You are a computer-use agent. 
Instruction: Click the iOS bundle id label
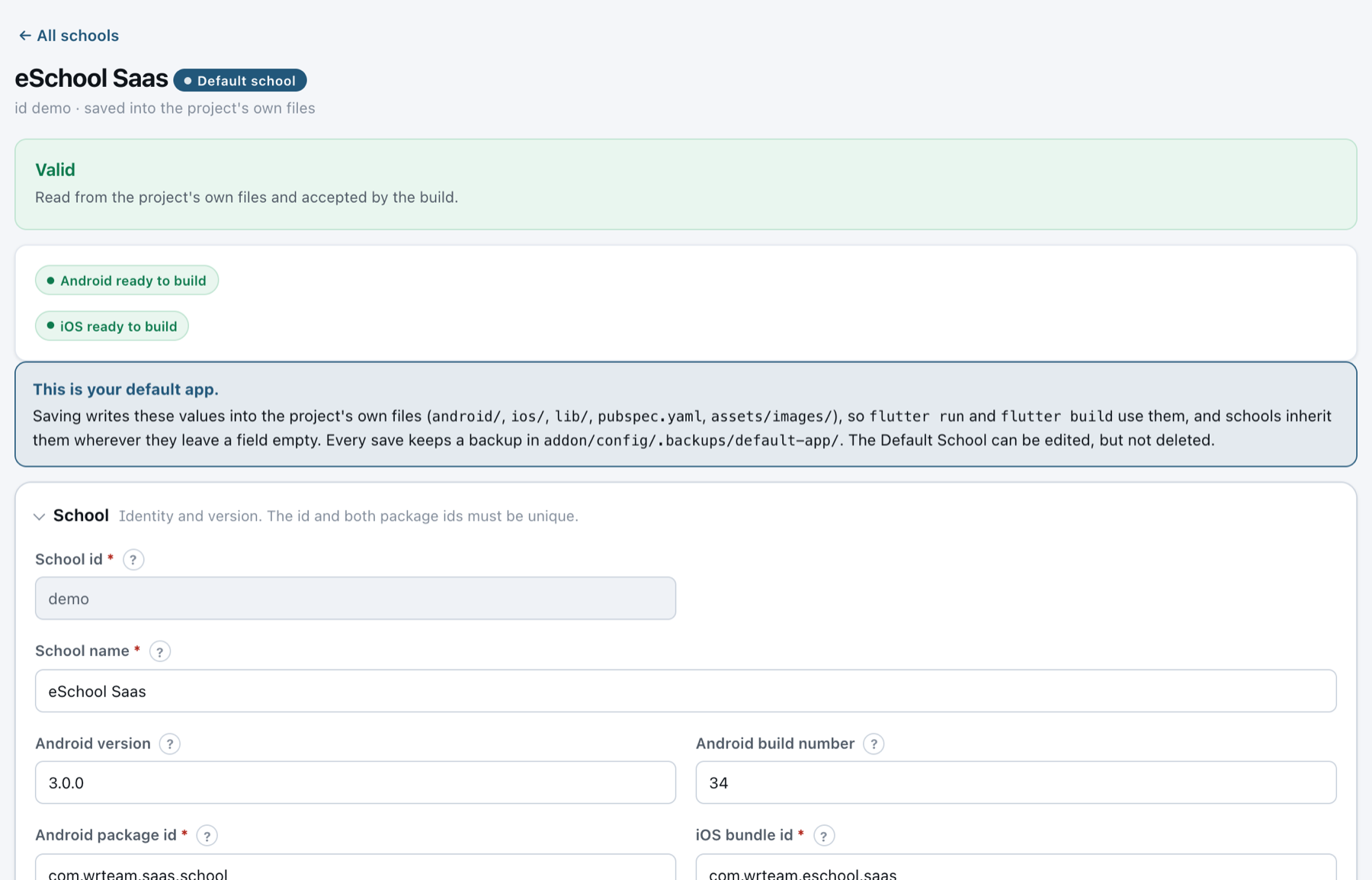click(745, 835)
